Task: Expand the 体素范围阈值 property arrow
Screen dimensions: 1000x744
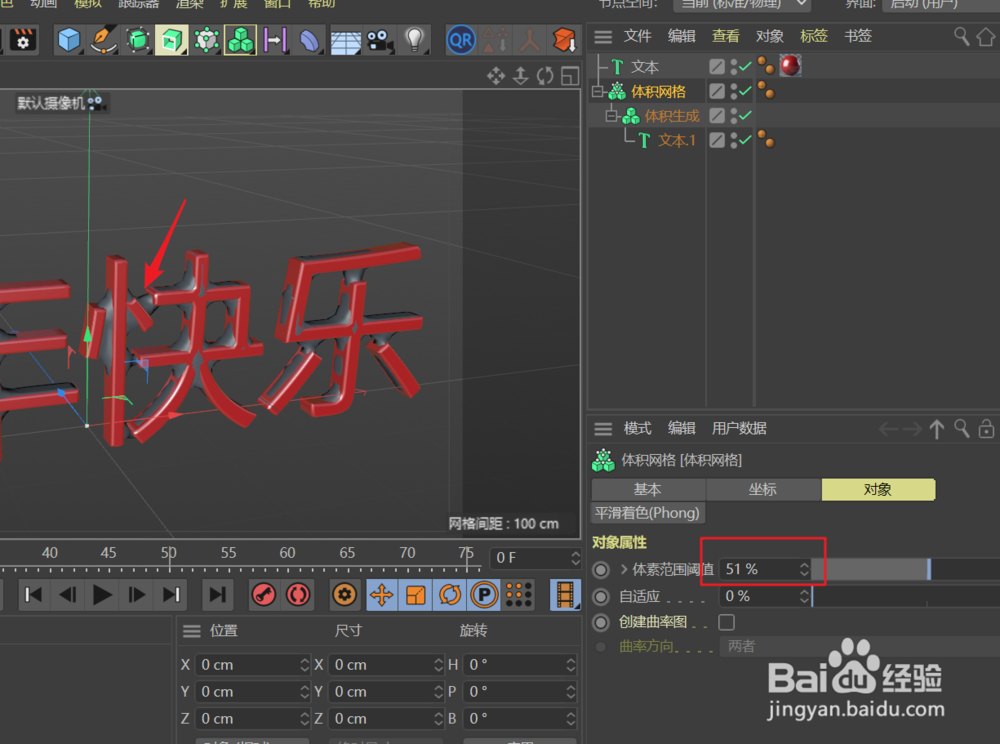Action: [625, 568]
